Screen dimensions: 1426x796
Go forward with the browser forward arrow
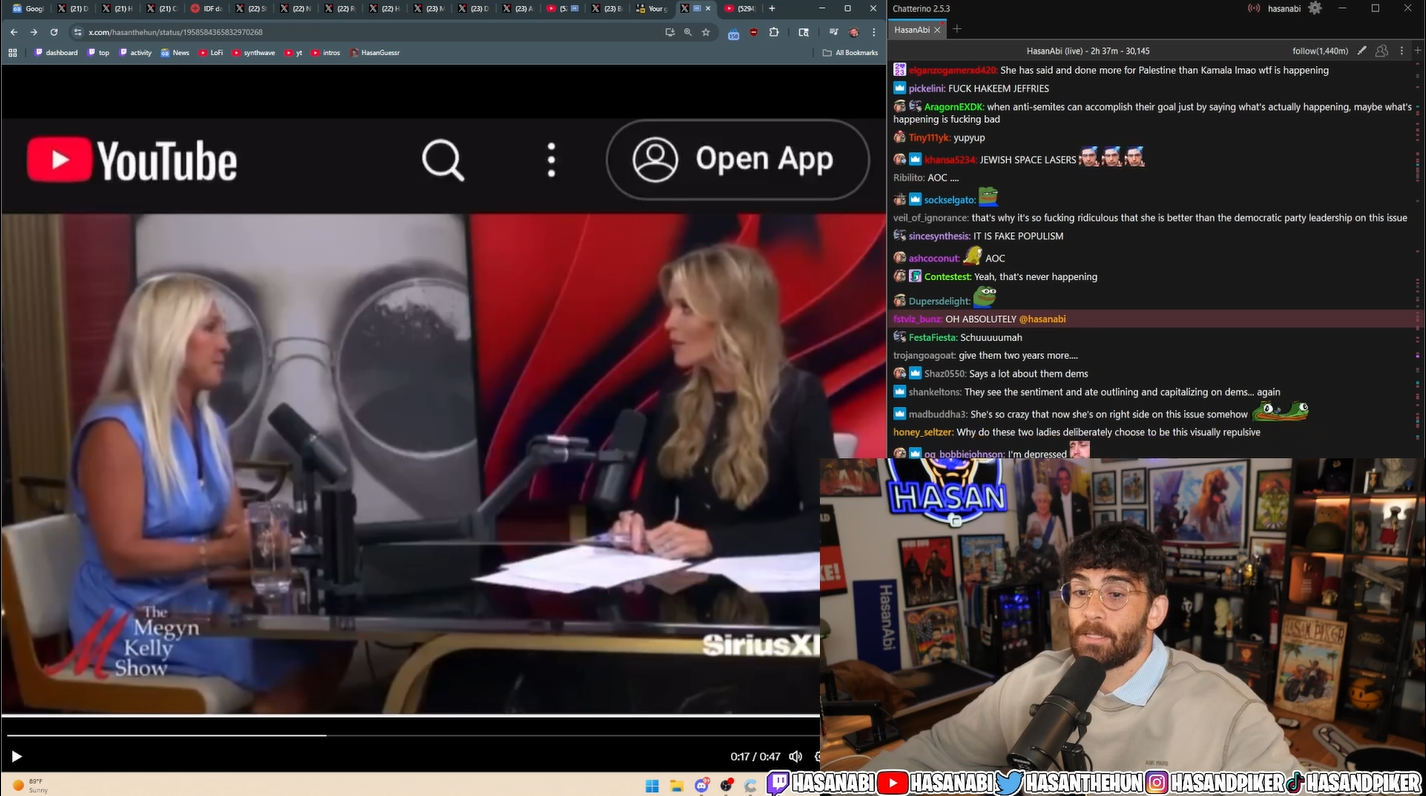[x=33, y=32]
